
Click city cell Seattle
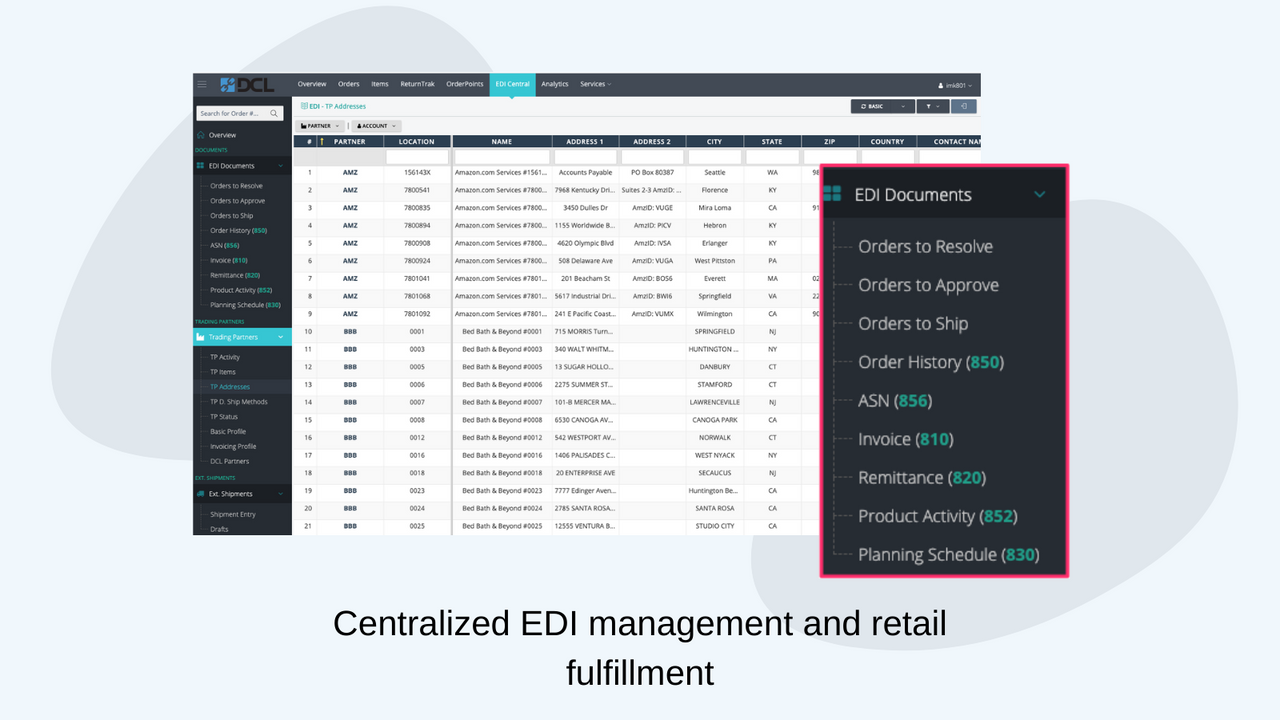tap(714, 172)
